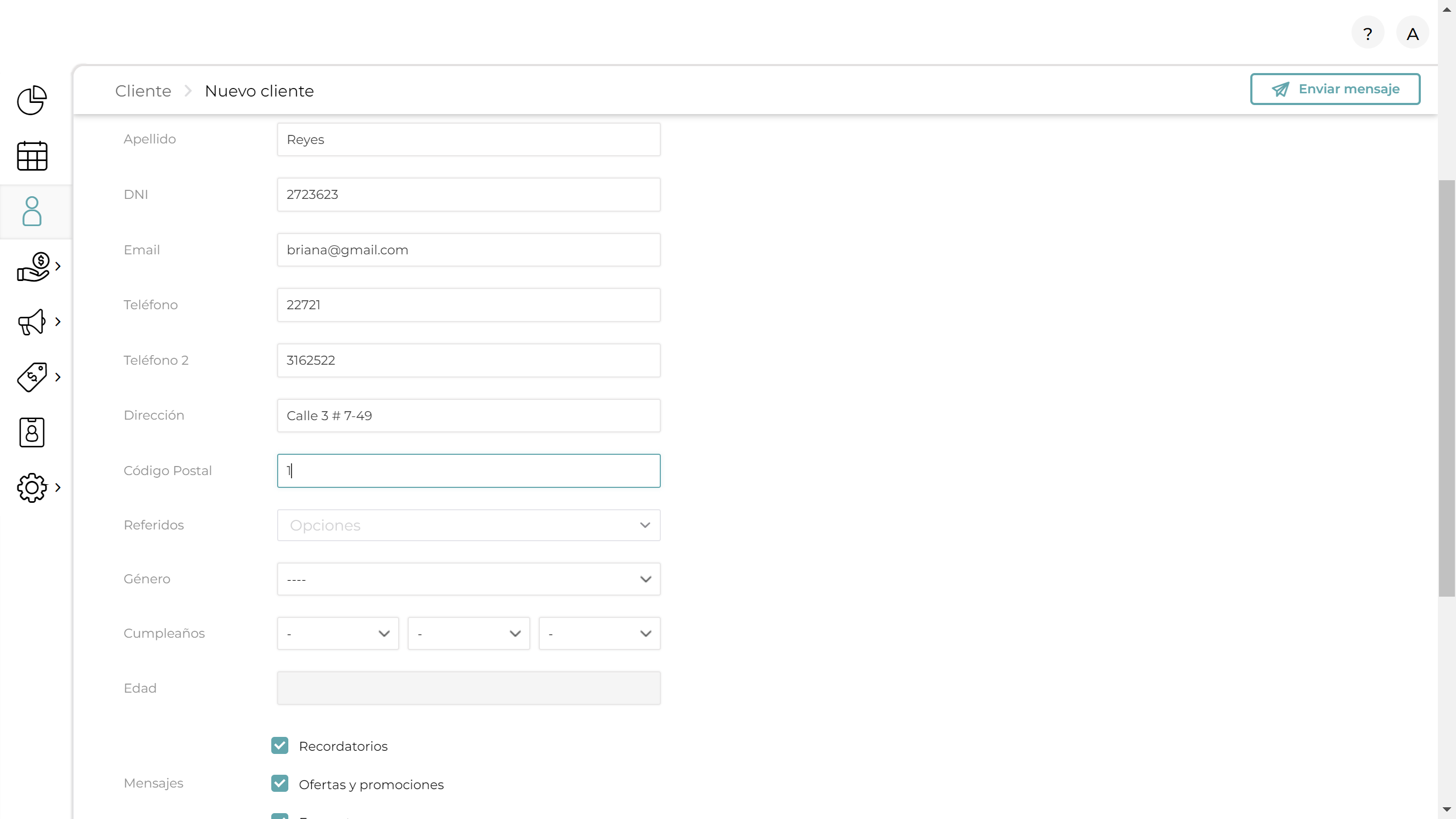Screen dimensions: 1456x819
Task: Open the marketing megaphone icon
Action: click(x=31, y=322)
